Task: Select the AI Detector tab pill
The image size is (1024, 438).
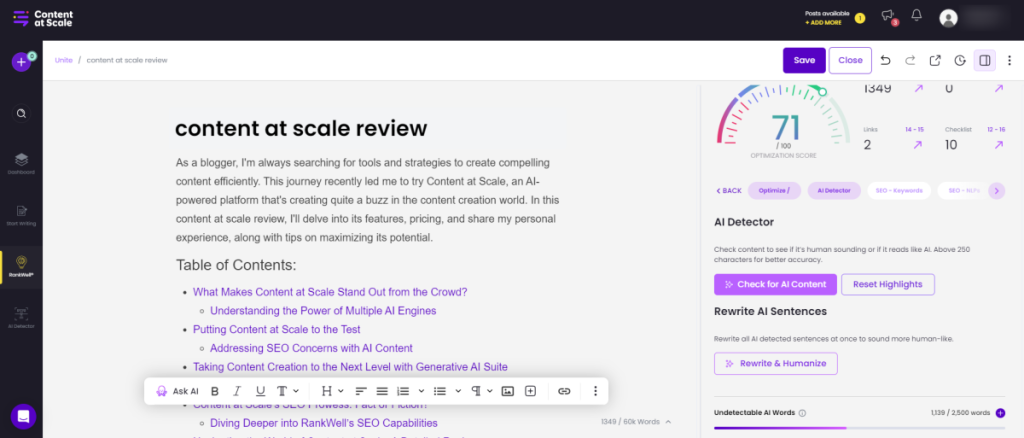Action: [834, 191]
